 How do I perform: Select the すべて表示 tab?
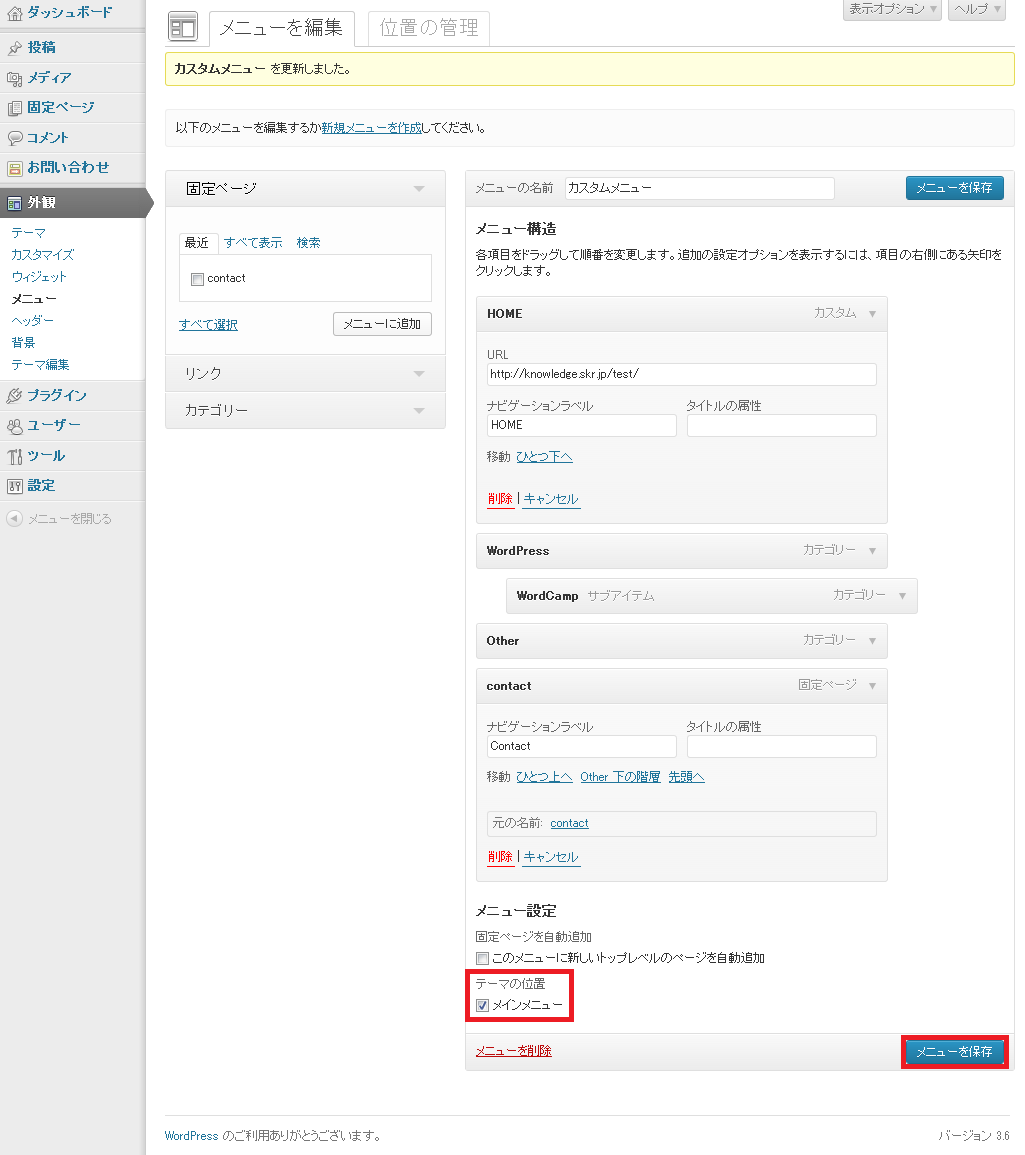(x=253, y=243)
